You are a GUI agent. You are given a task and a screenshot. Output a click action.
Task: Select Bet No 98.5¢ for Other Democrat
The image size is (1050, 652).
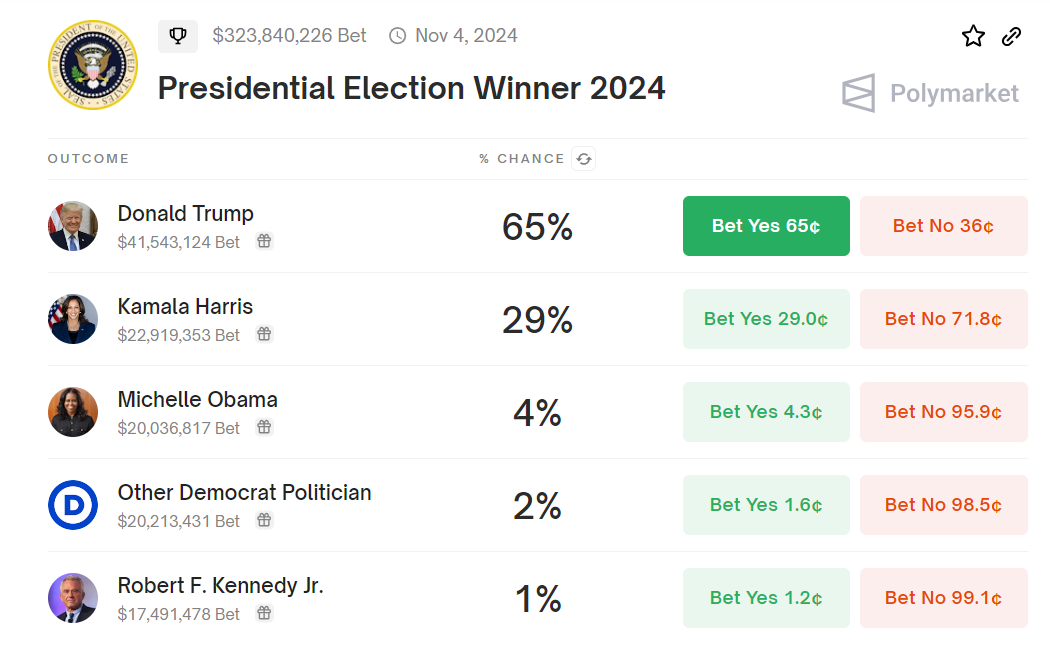click(943, 505)
